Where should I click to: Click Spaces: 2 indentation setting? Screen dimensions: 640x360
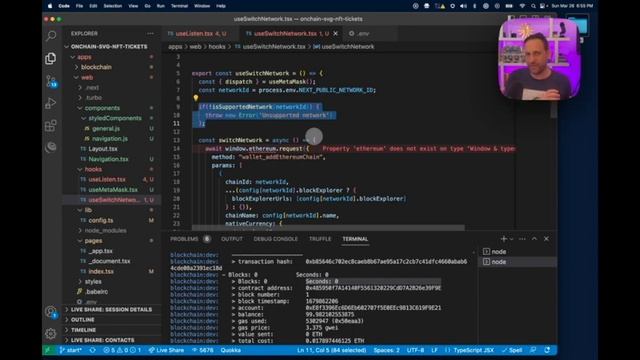coord(386,350)
